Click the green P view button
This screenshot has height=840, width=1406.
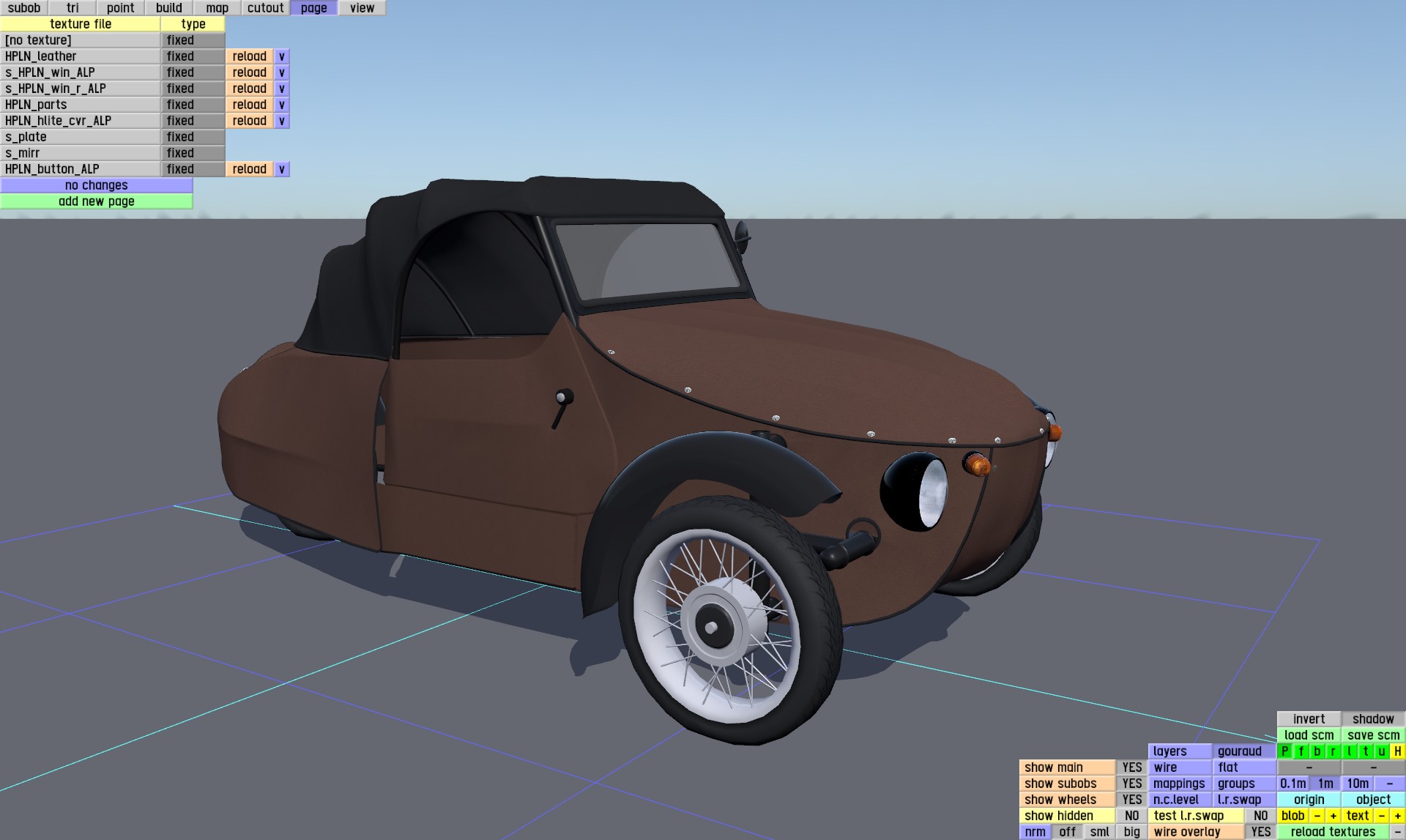[x=1284, y=751]
